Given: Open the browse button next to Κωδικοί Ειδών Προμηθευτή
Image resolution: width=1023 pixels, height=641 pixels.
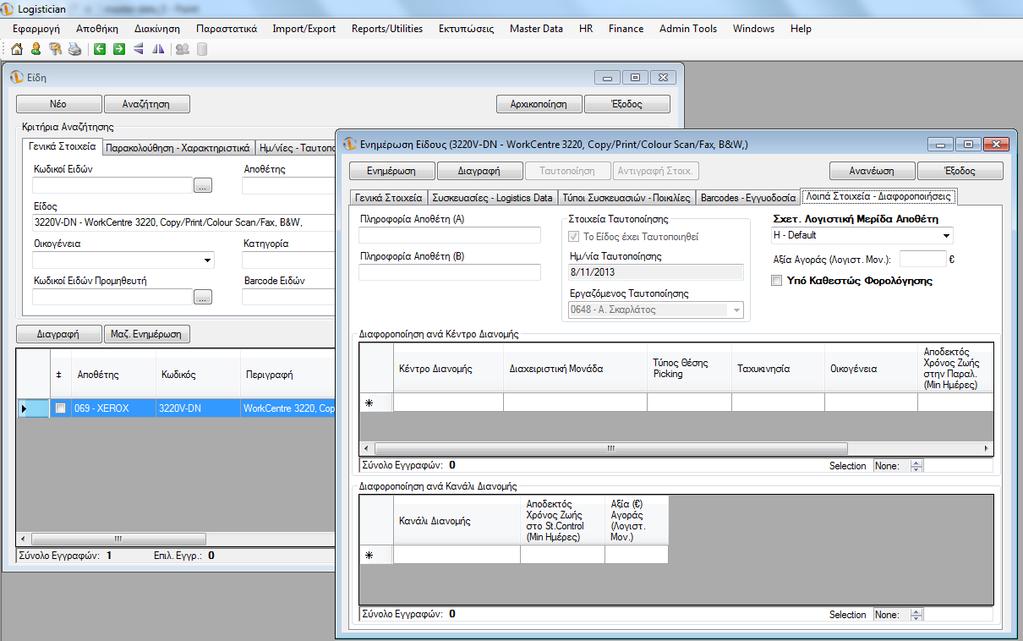Looking at the screenshot, I should coord(203,297).
